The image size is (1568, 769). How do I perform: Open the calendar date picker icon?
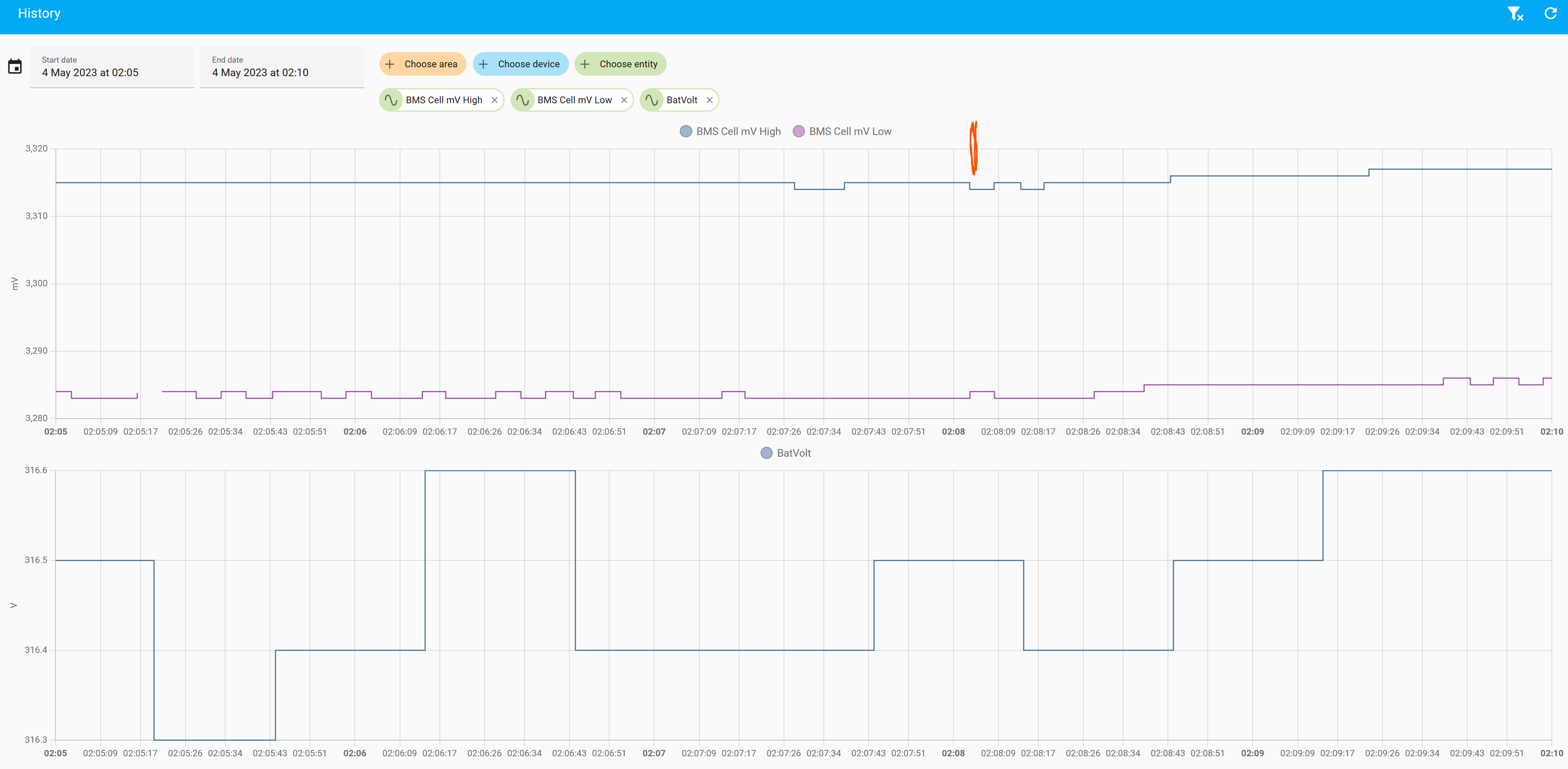point(15,66)
